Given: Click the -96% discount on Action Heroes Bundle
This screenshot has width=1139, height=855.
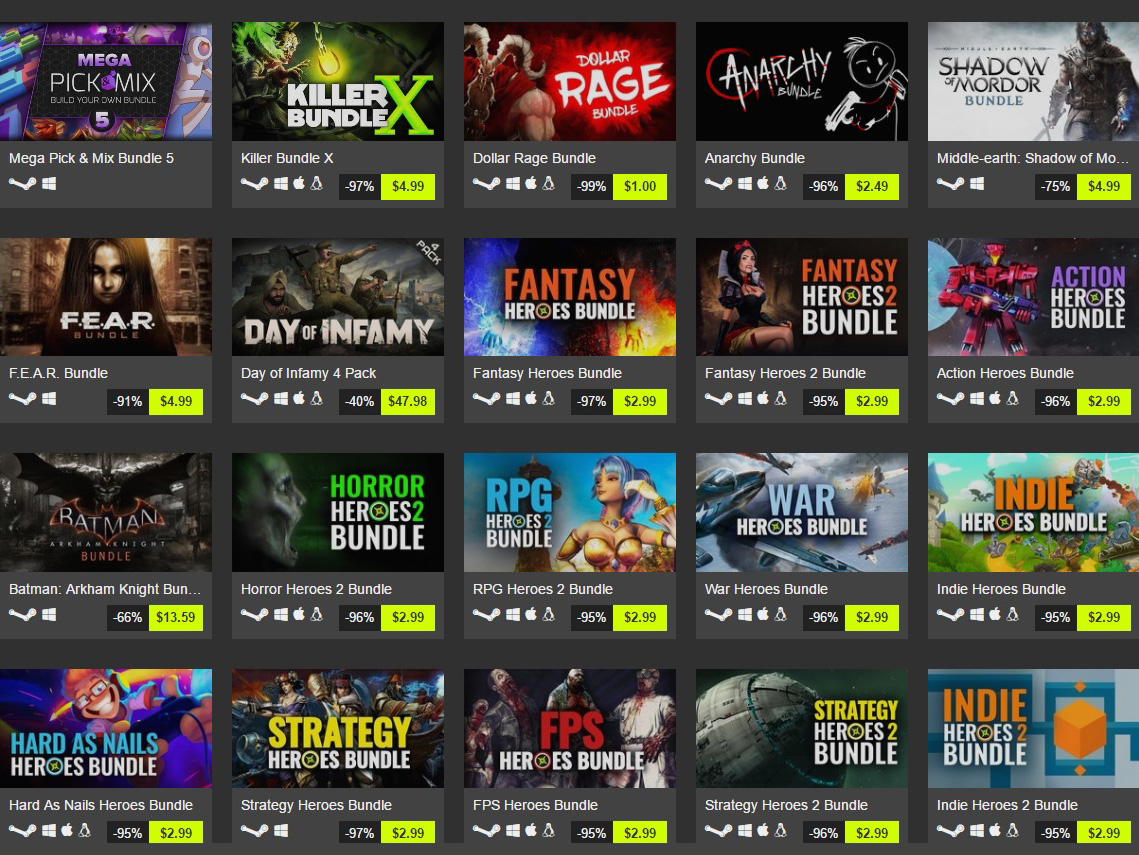Looking at the screenshot, I should point(1055,401).
